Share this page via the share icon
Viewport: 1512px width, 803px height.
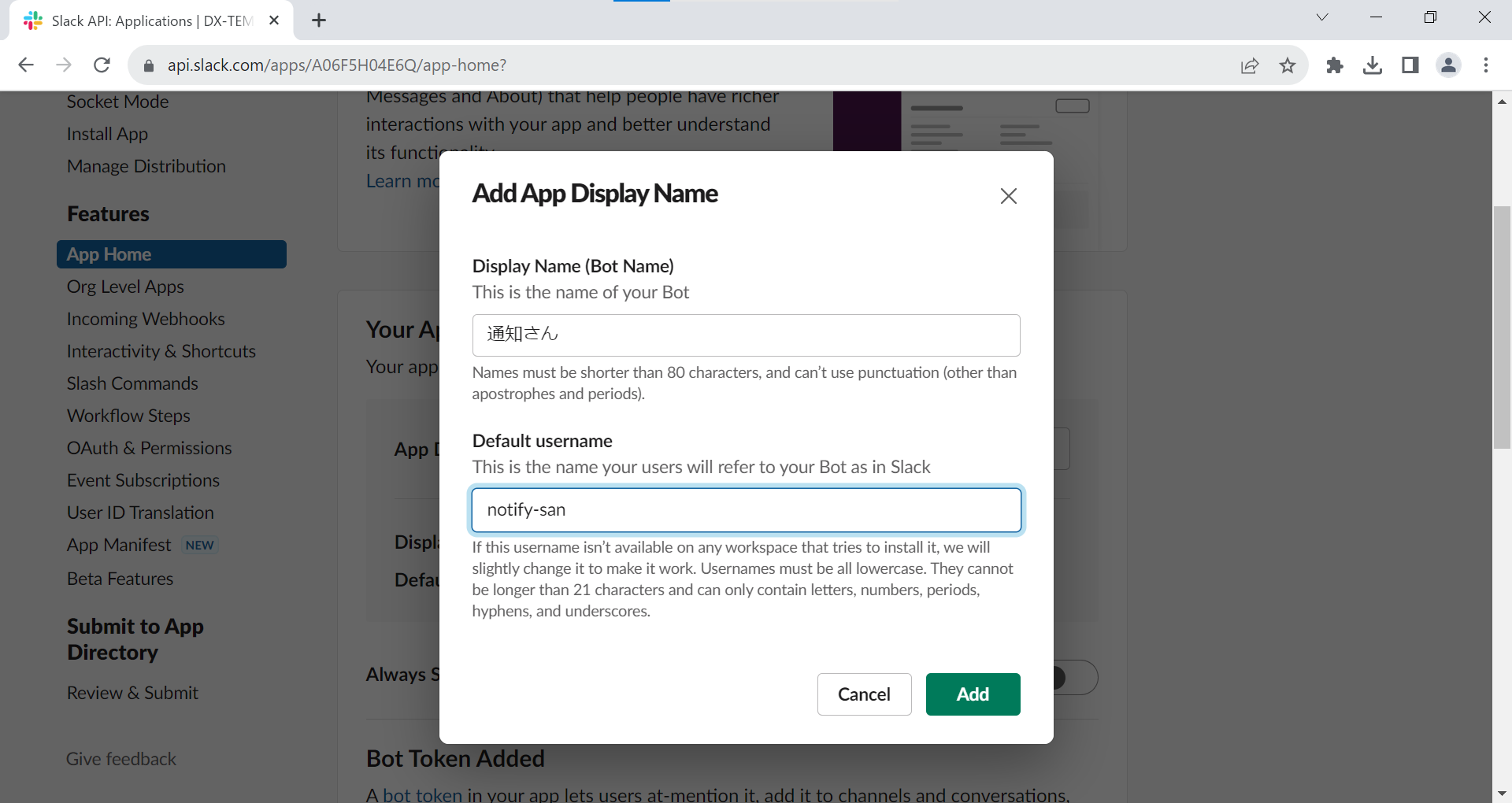(1250, 65)
